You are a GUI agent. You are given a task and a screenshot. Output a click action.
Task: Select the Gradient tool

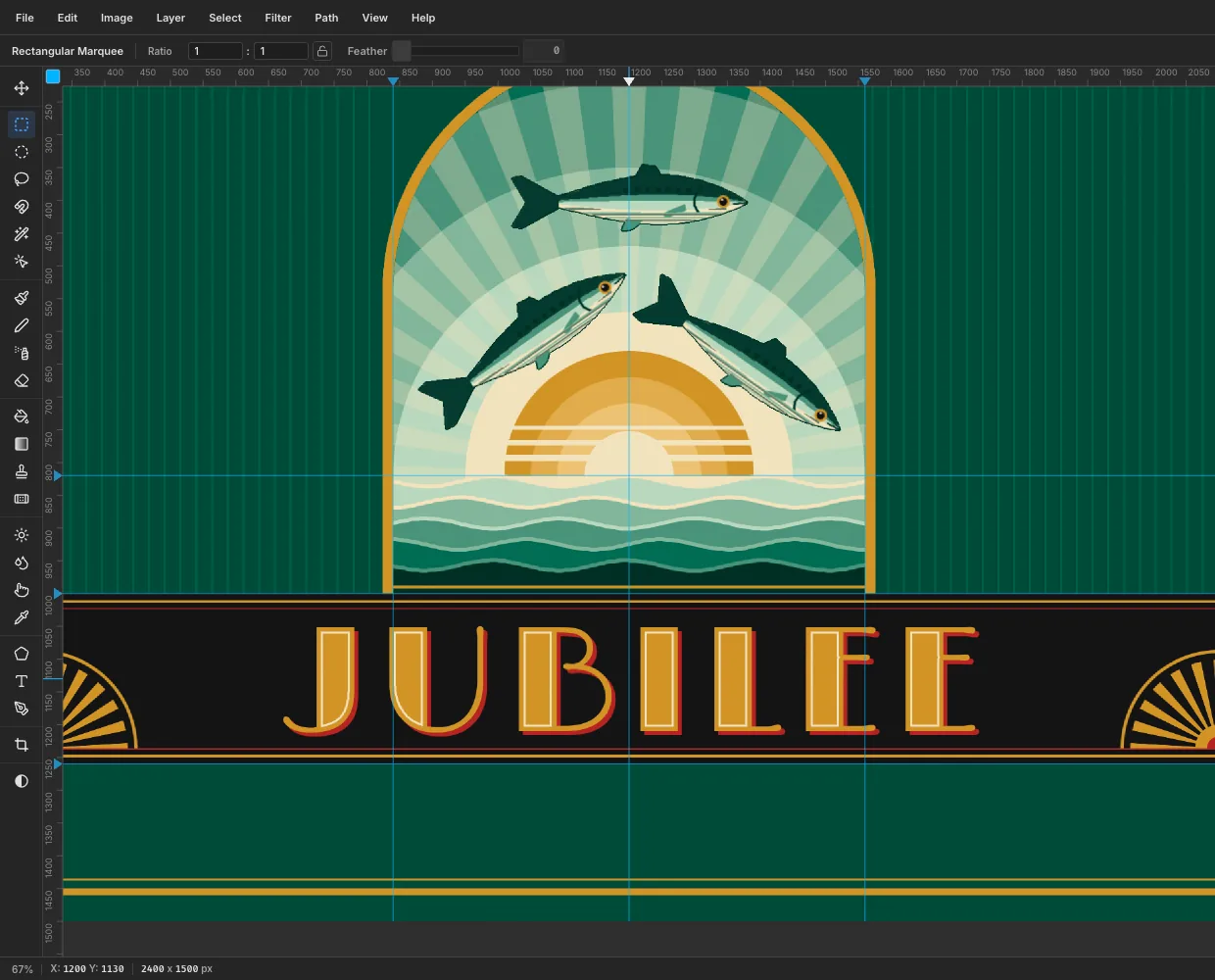[x=22, y=444]
